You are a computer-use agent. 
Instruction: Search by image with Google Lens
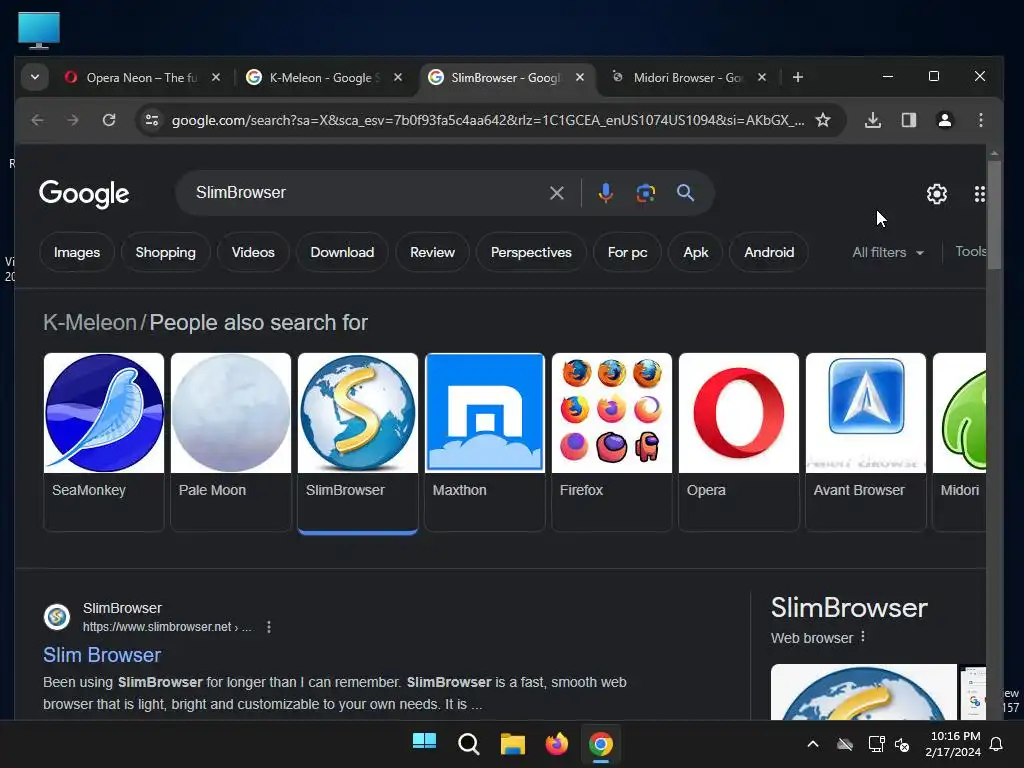645,193
